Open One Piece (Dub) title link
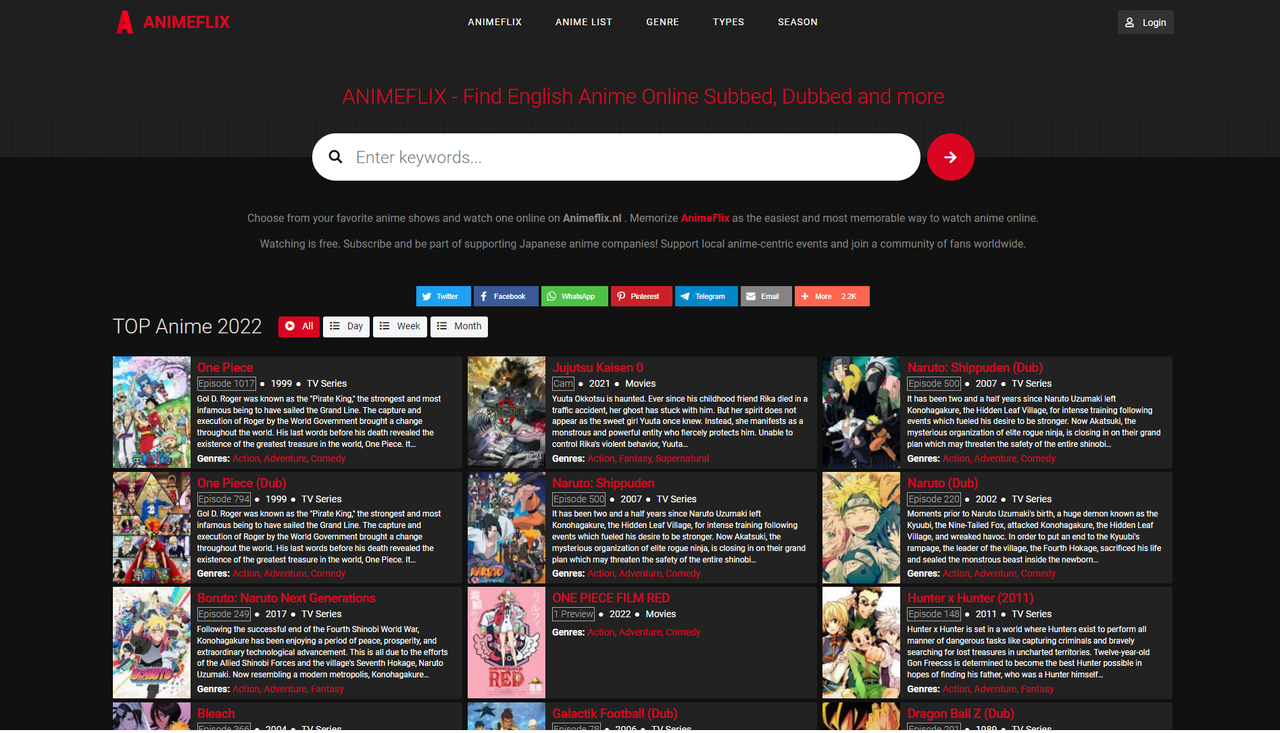1280x733 pixels. [x=241, y=483]
